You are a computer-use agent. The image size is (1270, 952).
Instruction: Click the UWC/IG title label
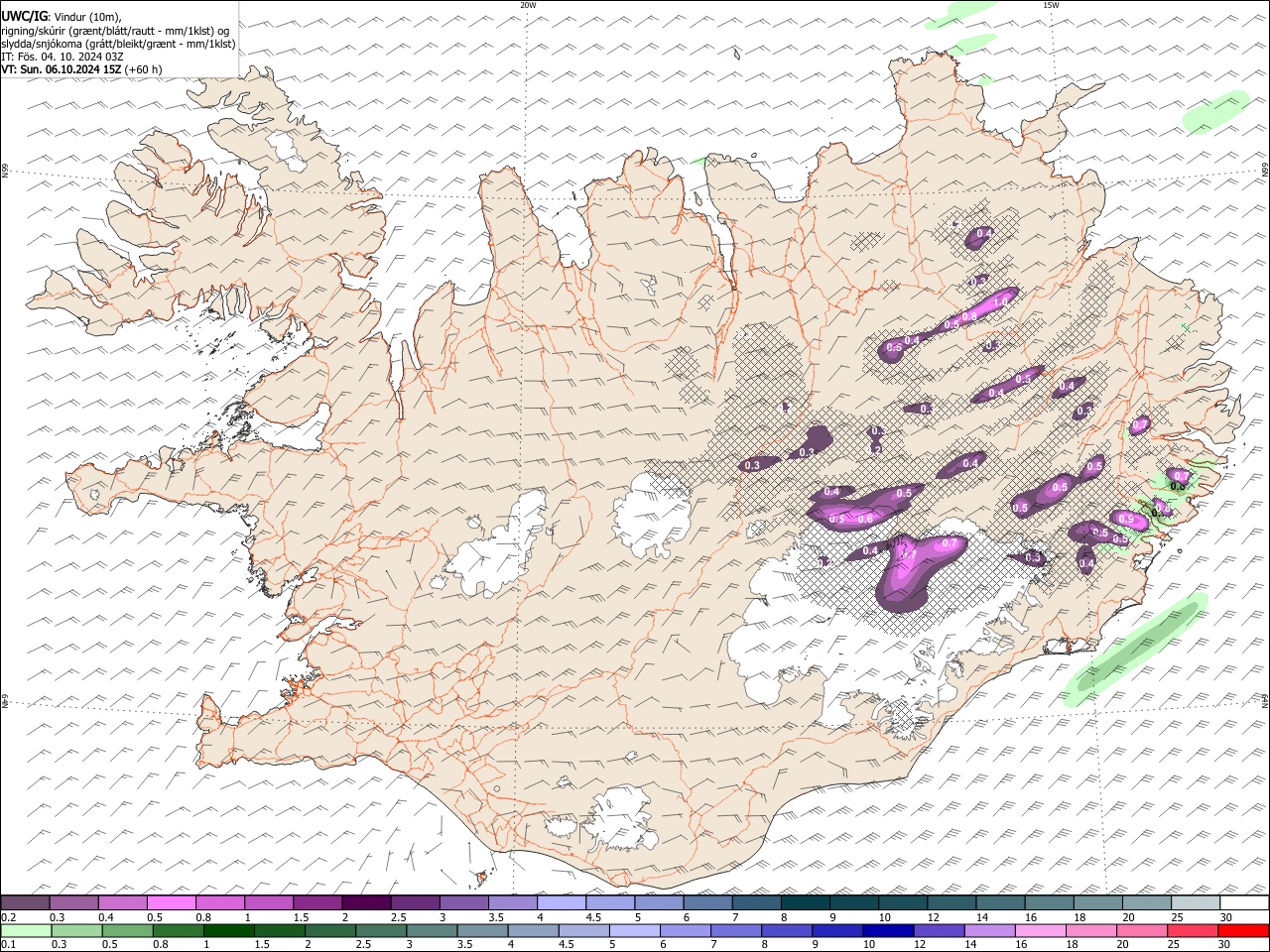pos(26,17)
